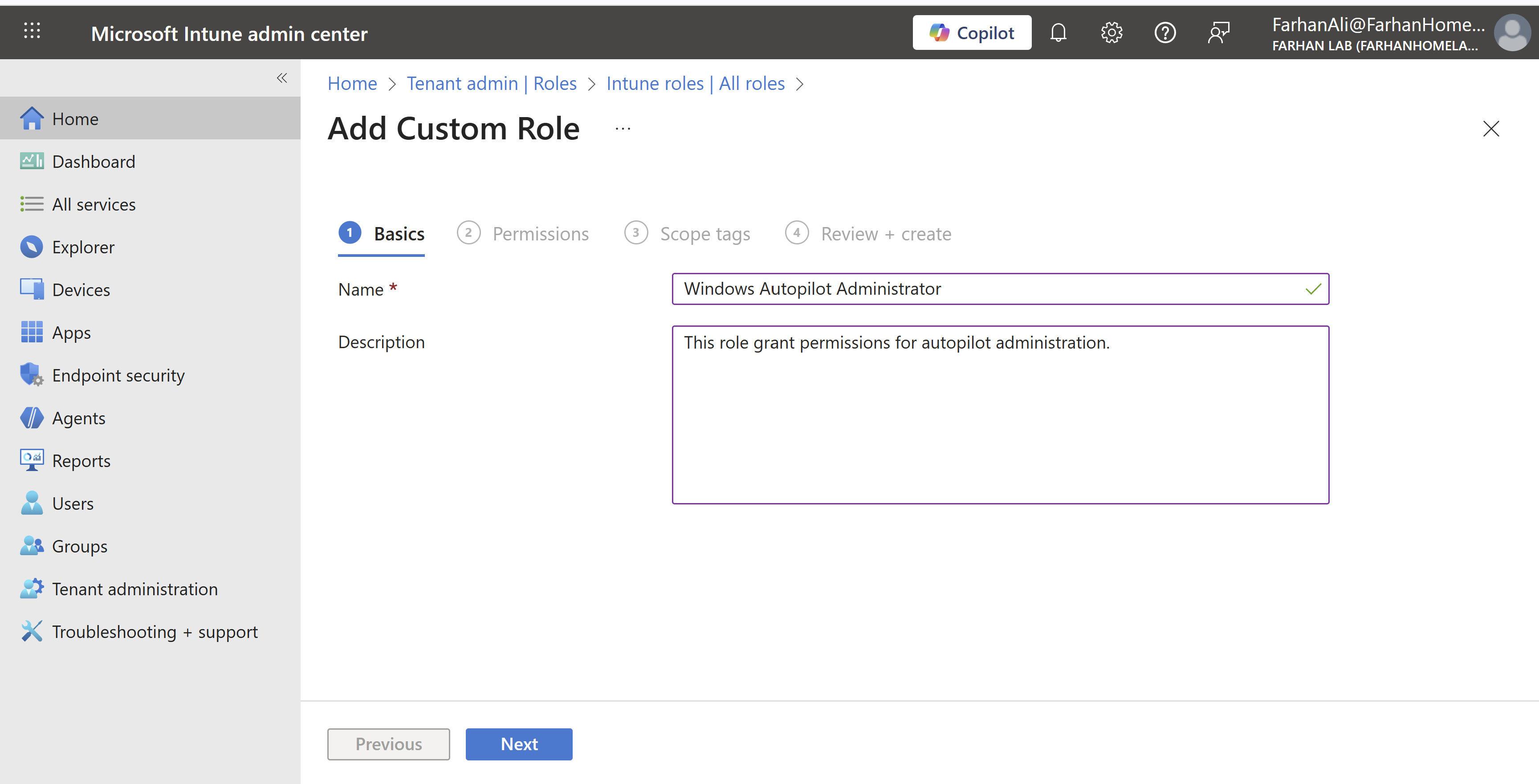Go to the Review + create tab
The height and width of the screenshot is (784, 1539).
(x=868, y=233)
